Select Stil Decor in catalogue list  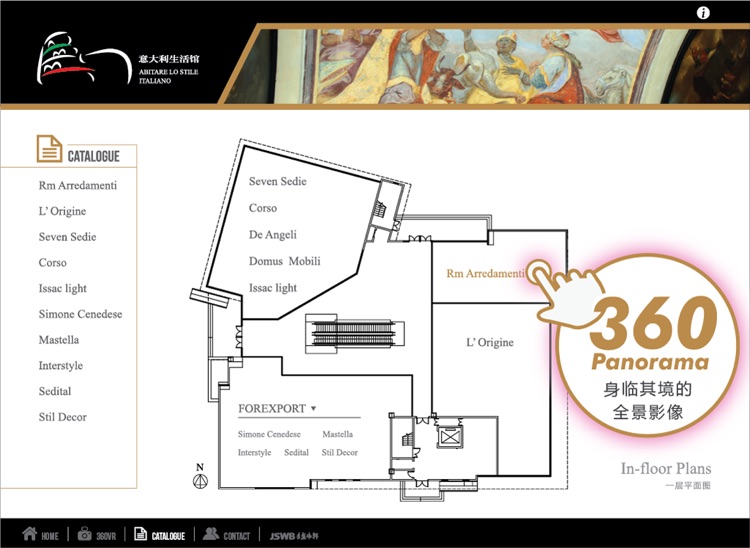tap(63, 417)
